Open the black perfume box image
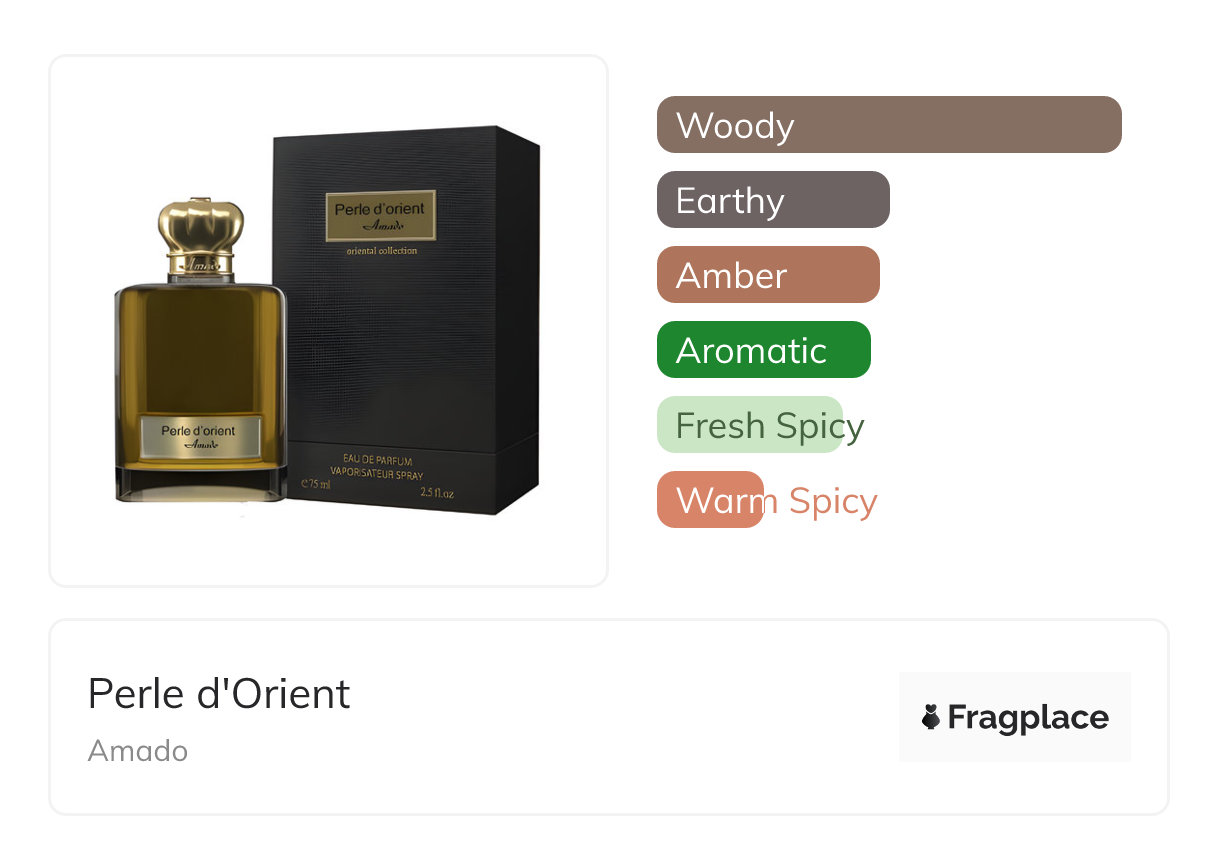This screenshot has width=1218, height=864. click(x=406, y=320)
